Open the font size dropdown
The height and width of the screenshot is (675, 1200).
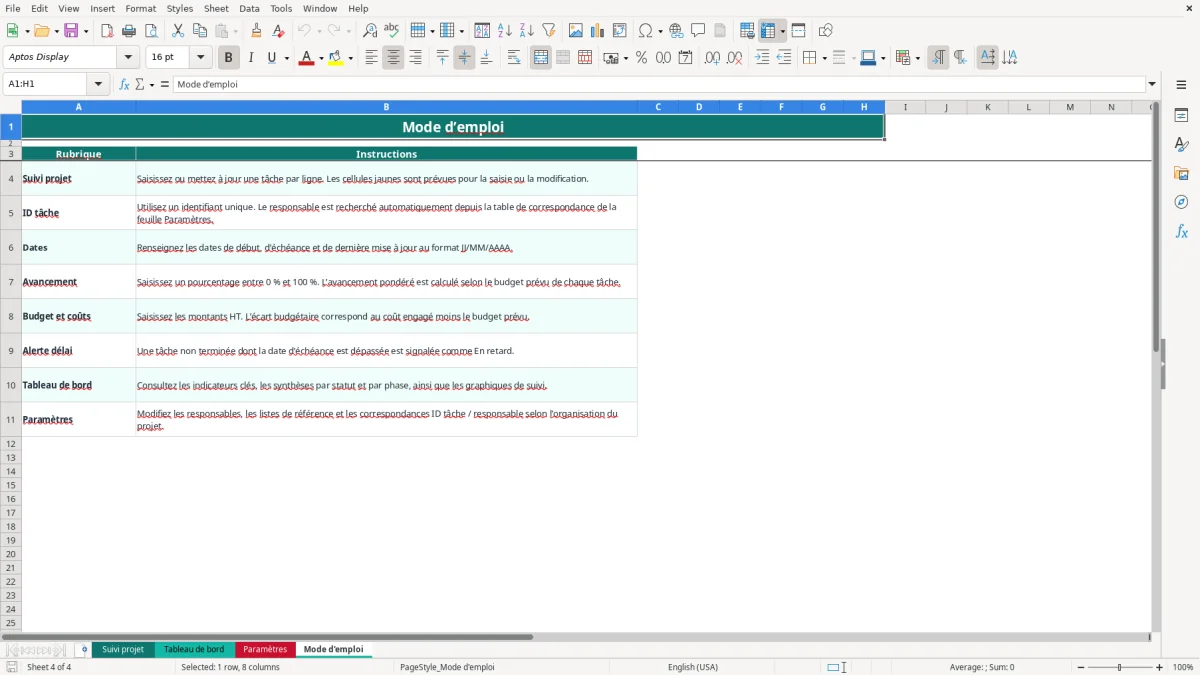coord(200,58)
